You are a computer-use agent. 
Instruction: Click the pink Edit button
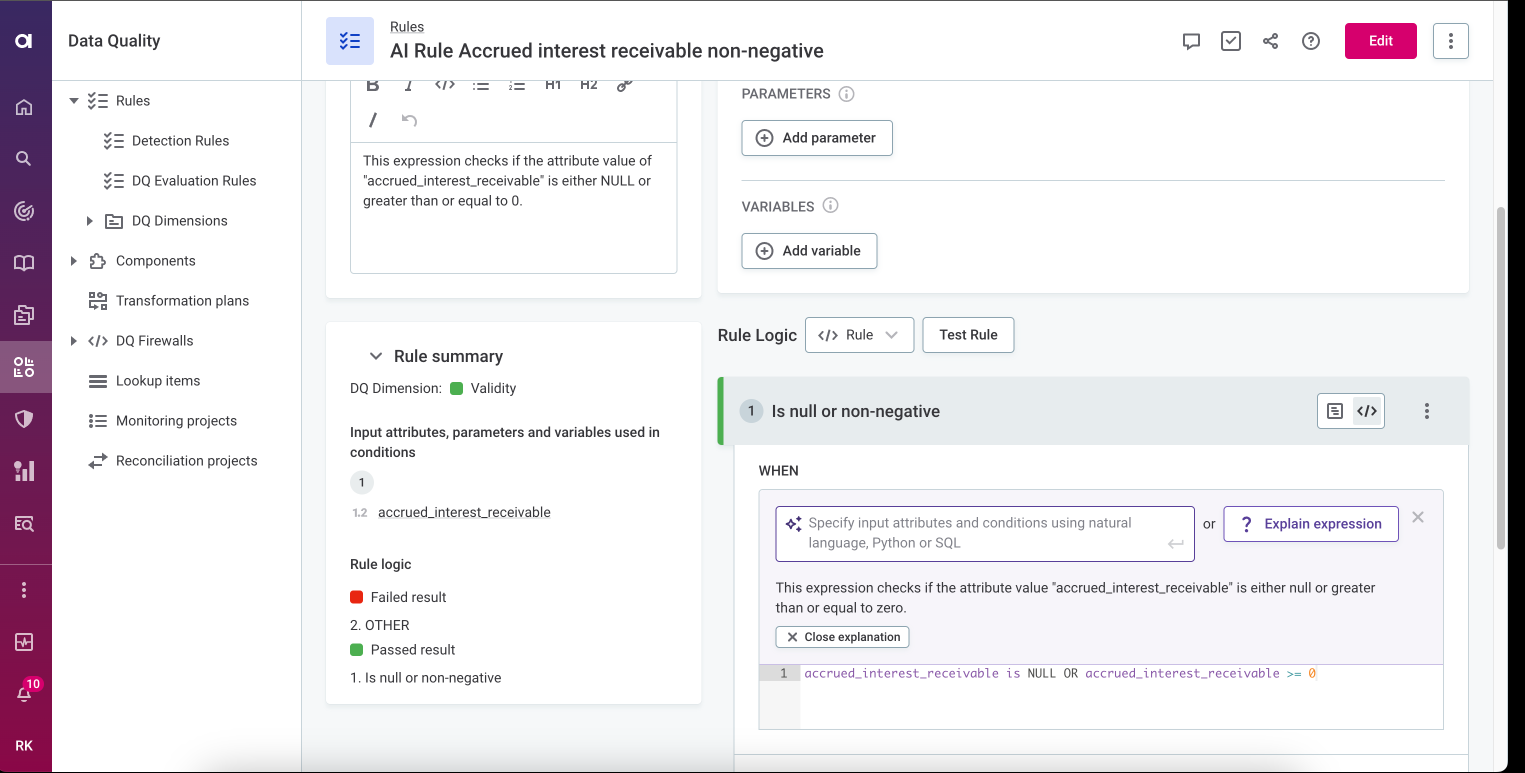coord(1380,41)
